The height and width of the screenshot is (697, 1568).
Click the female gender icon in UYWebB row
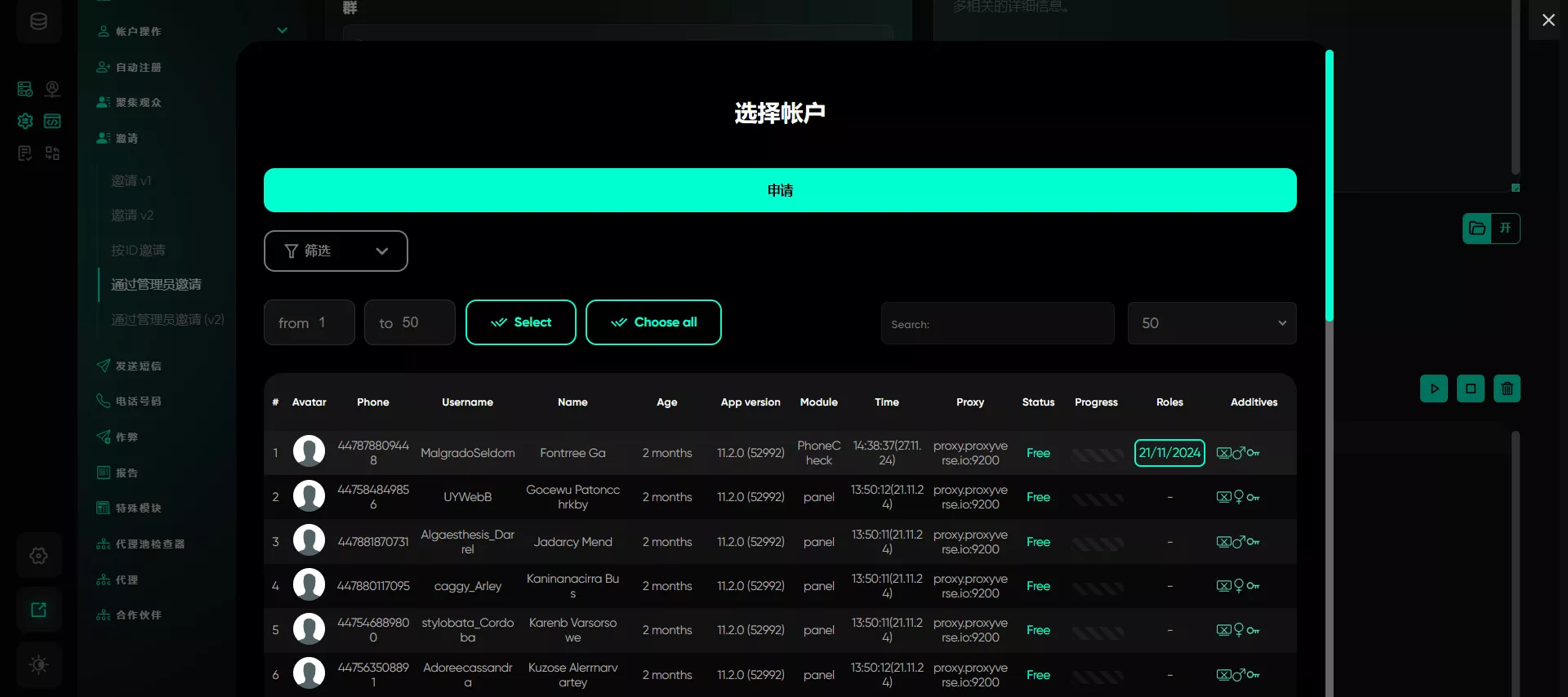(x=1239, y=497)
